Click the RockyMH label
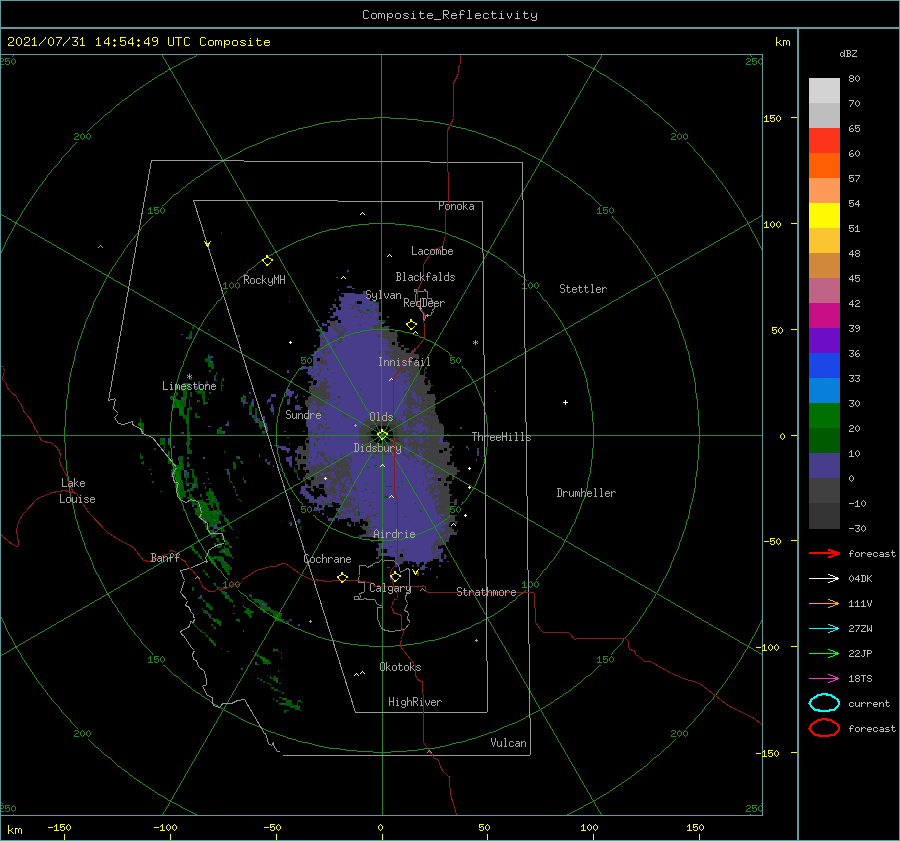The image size is (900, 841). click(264, 280)
